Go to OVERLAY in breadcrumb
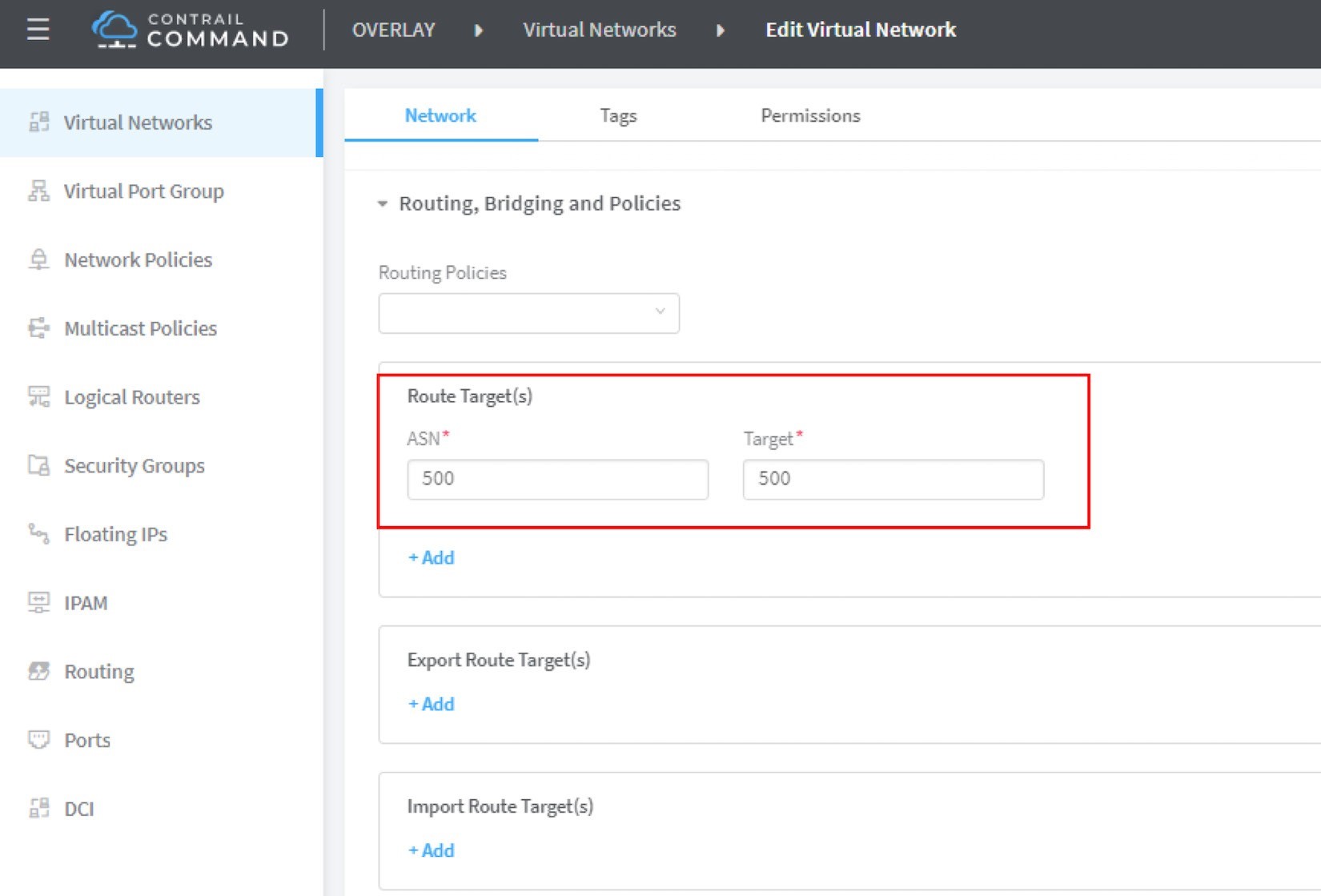Image resolution: width=1321 pixels, height=896 pixels. pos(393,30)
